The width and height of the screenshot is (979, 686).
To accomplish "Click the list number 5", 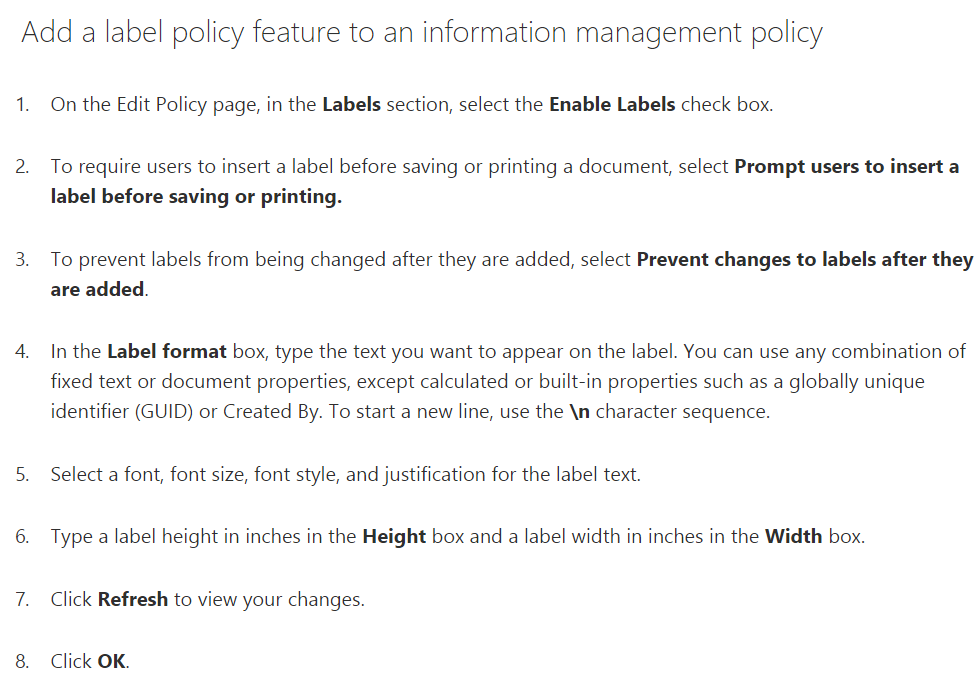I will 22,475.
